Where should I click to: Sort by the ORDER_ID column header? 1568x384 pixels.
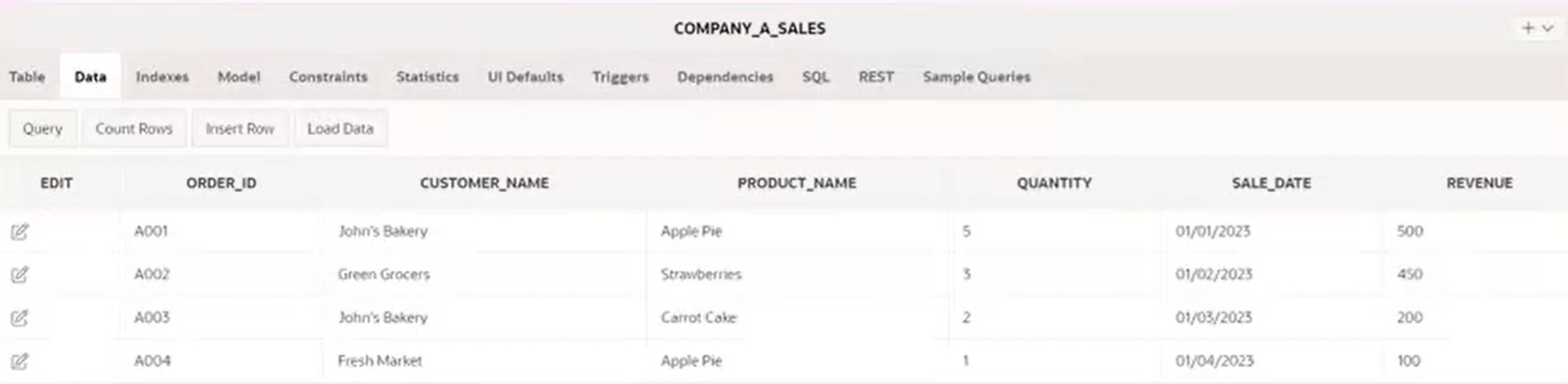click(x=221, y=183)
